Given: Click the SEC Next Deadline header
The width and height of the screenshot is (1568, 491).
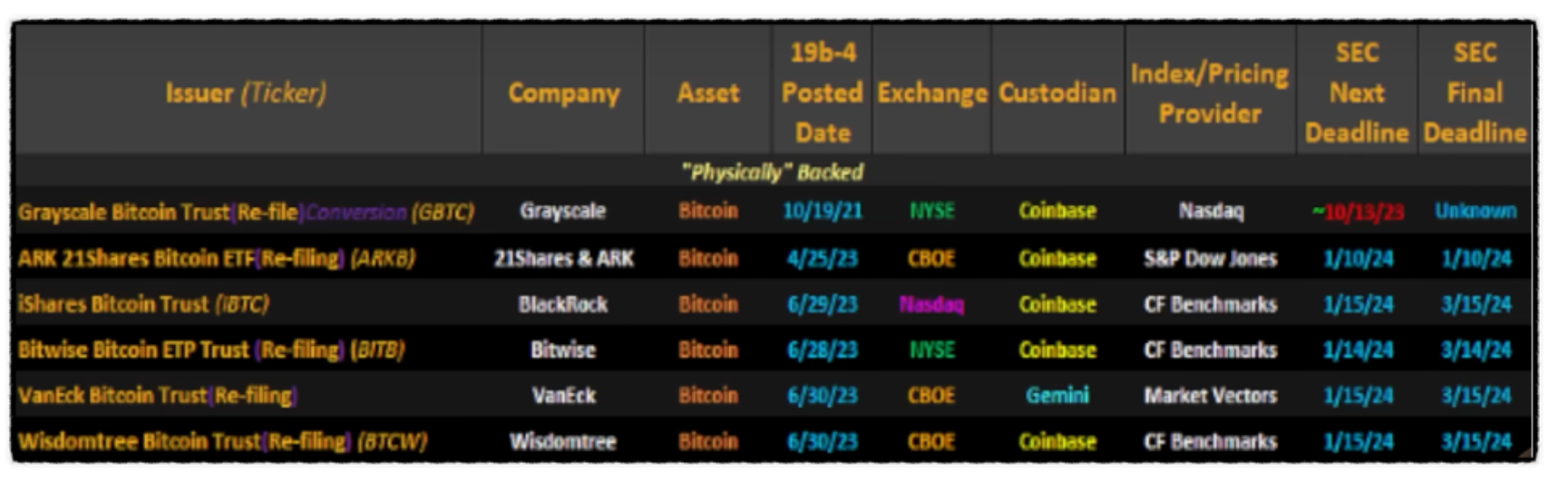Looking at the screenshot, I should point(1357,92).
